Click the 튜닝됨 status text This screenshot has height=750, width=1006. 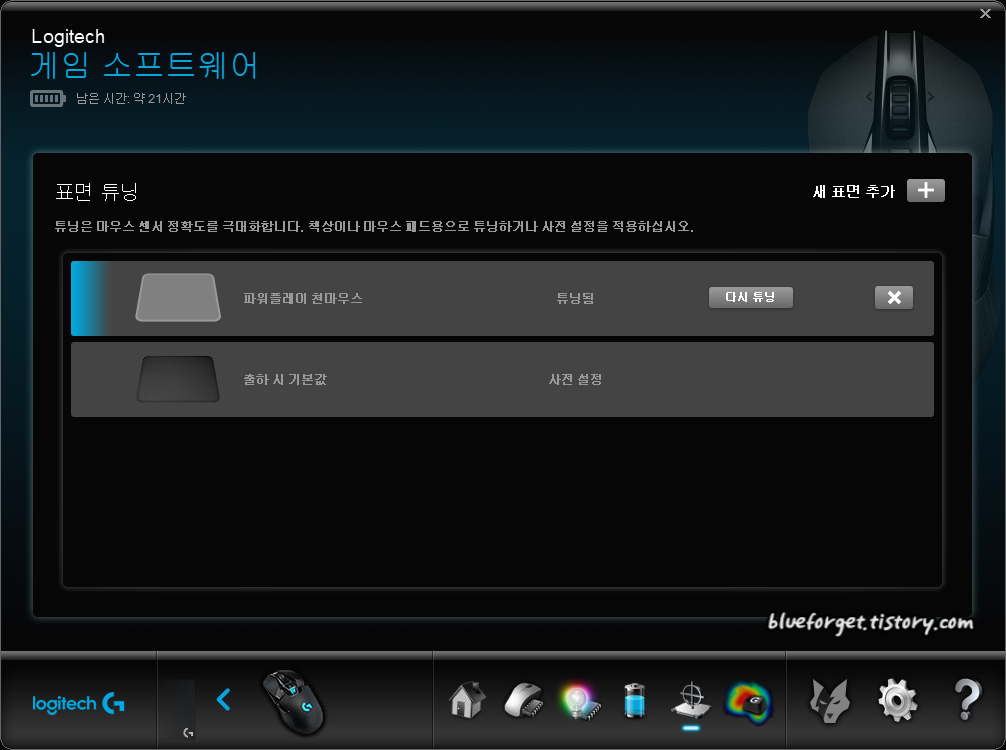[575, 298]
